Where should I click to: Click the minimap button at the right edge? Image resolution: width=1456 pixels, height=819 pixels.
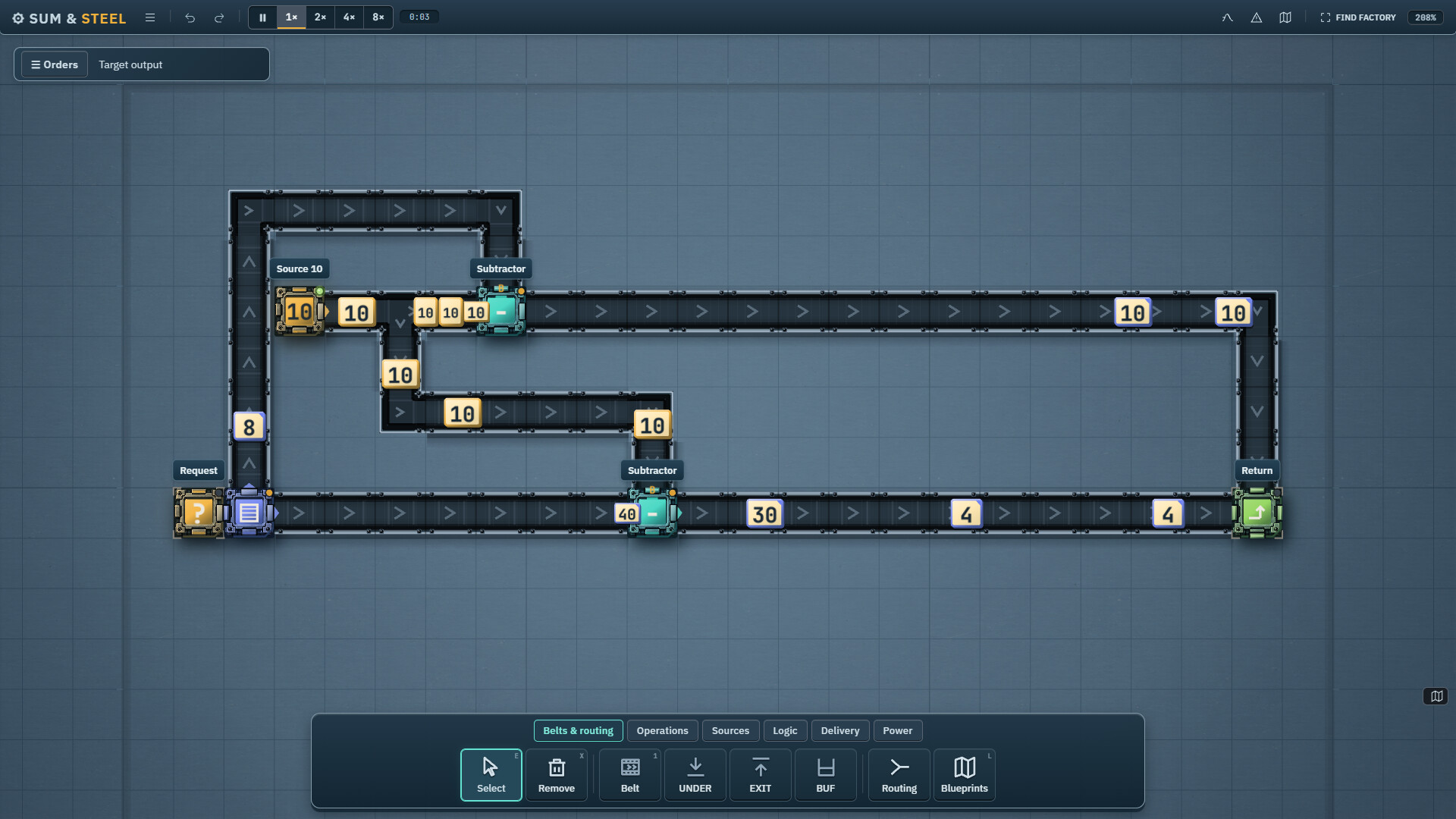(x=1436, y=696)
